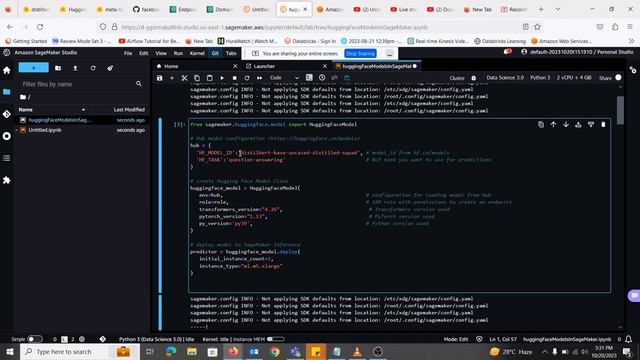This screenshot has width=640, height=360.
Task: Click the Share notebook button
Action: (605, 78)
